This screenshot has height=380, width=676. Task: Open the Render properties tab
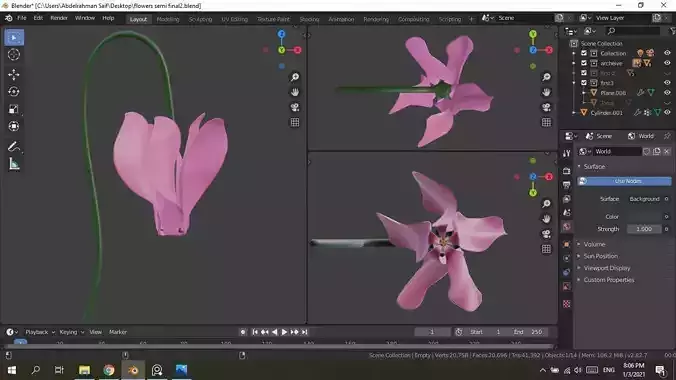coord(566,171)
